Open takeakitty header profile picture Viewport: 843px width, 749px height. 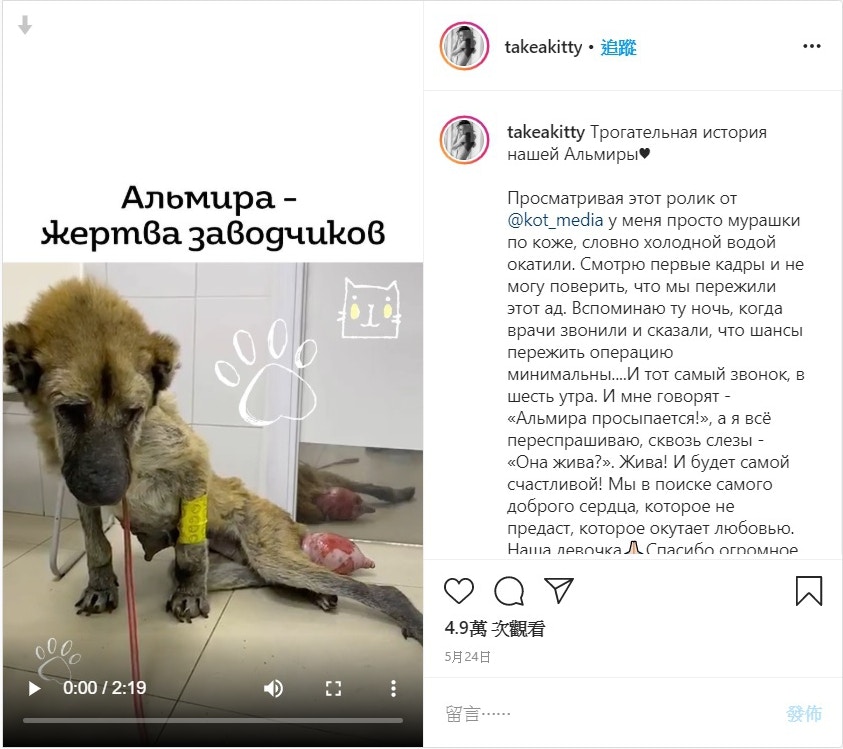(465, 46)
